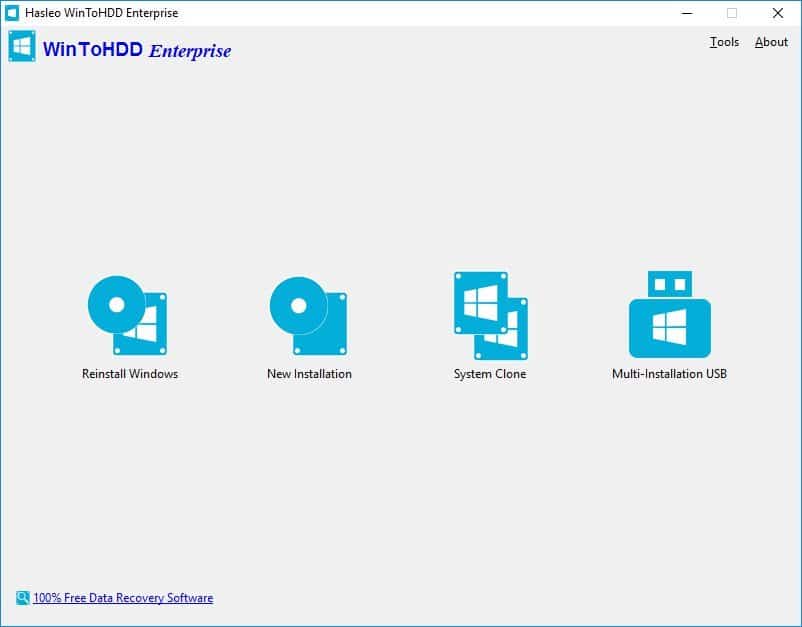This screenshot has width=802, height=627.
Task: Click the Multi-Installation USB label
Action: coord(670,374)
